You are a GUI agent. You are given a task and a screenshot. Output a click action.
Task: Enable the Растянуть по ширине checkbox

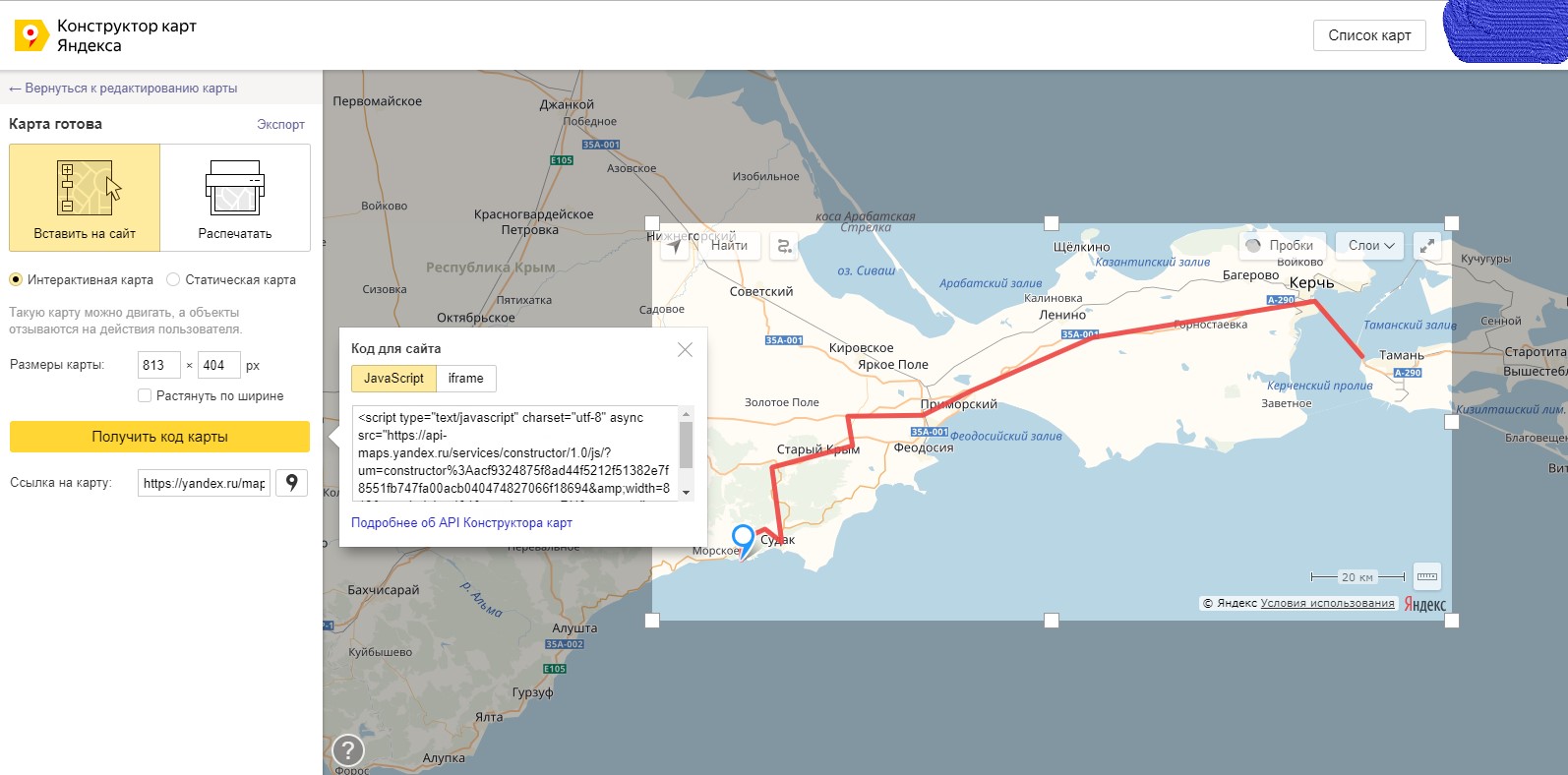click(145, 396)
